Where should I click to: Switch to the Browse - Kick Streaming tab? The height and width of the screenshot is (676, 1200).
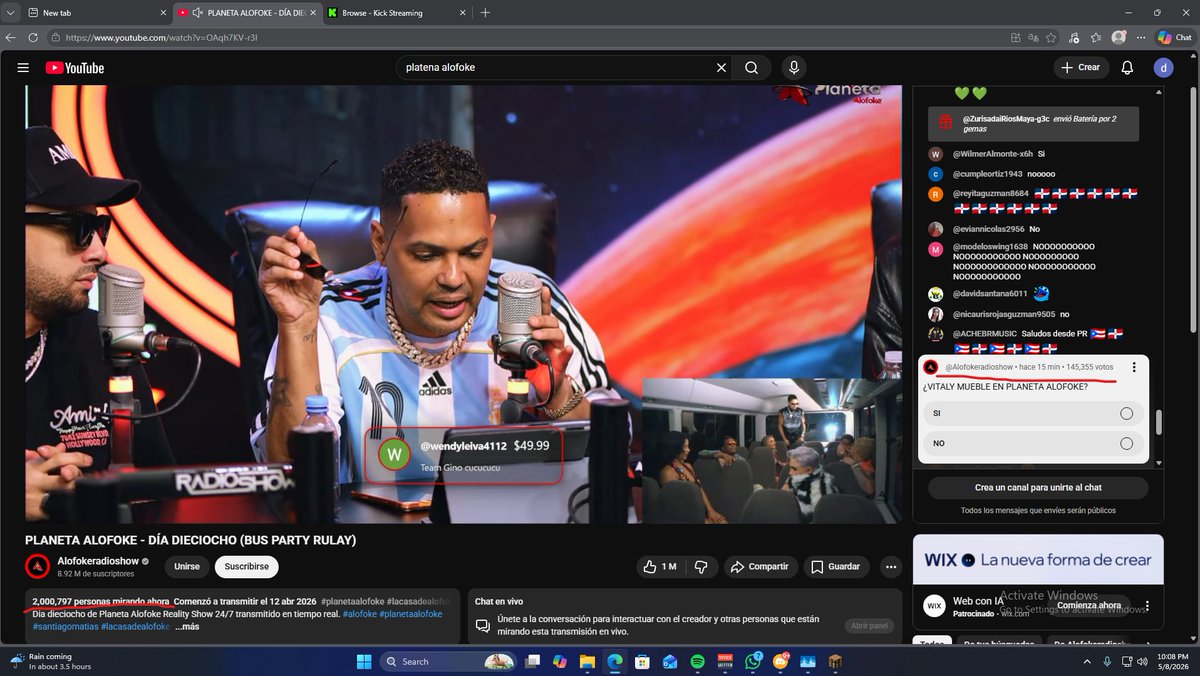(396, 13)
